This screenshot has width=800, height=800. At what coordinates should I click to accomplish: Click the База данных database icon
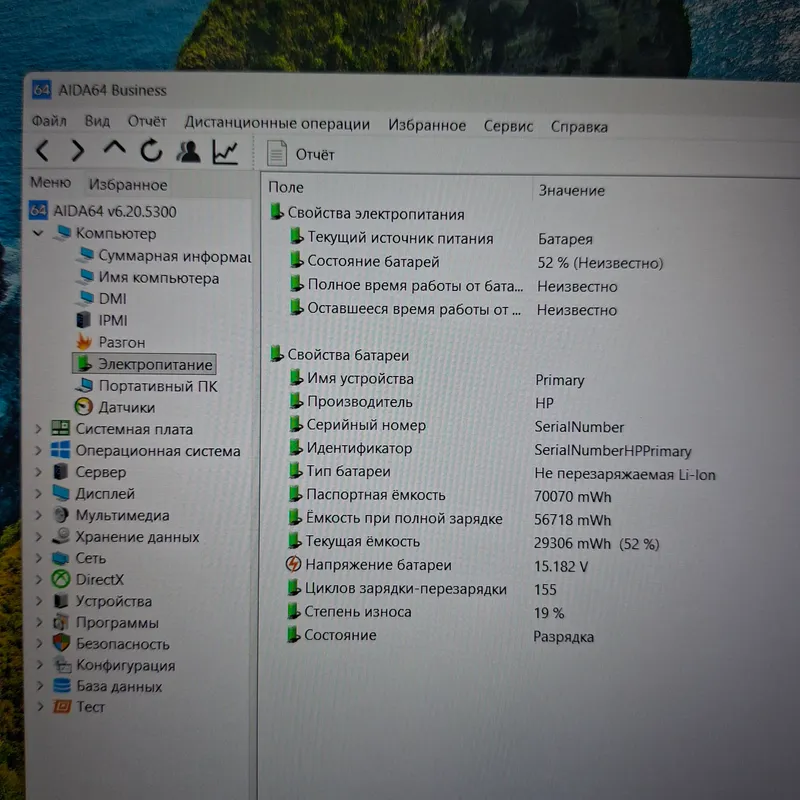pyautogui.click(x=62, y=685)
